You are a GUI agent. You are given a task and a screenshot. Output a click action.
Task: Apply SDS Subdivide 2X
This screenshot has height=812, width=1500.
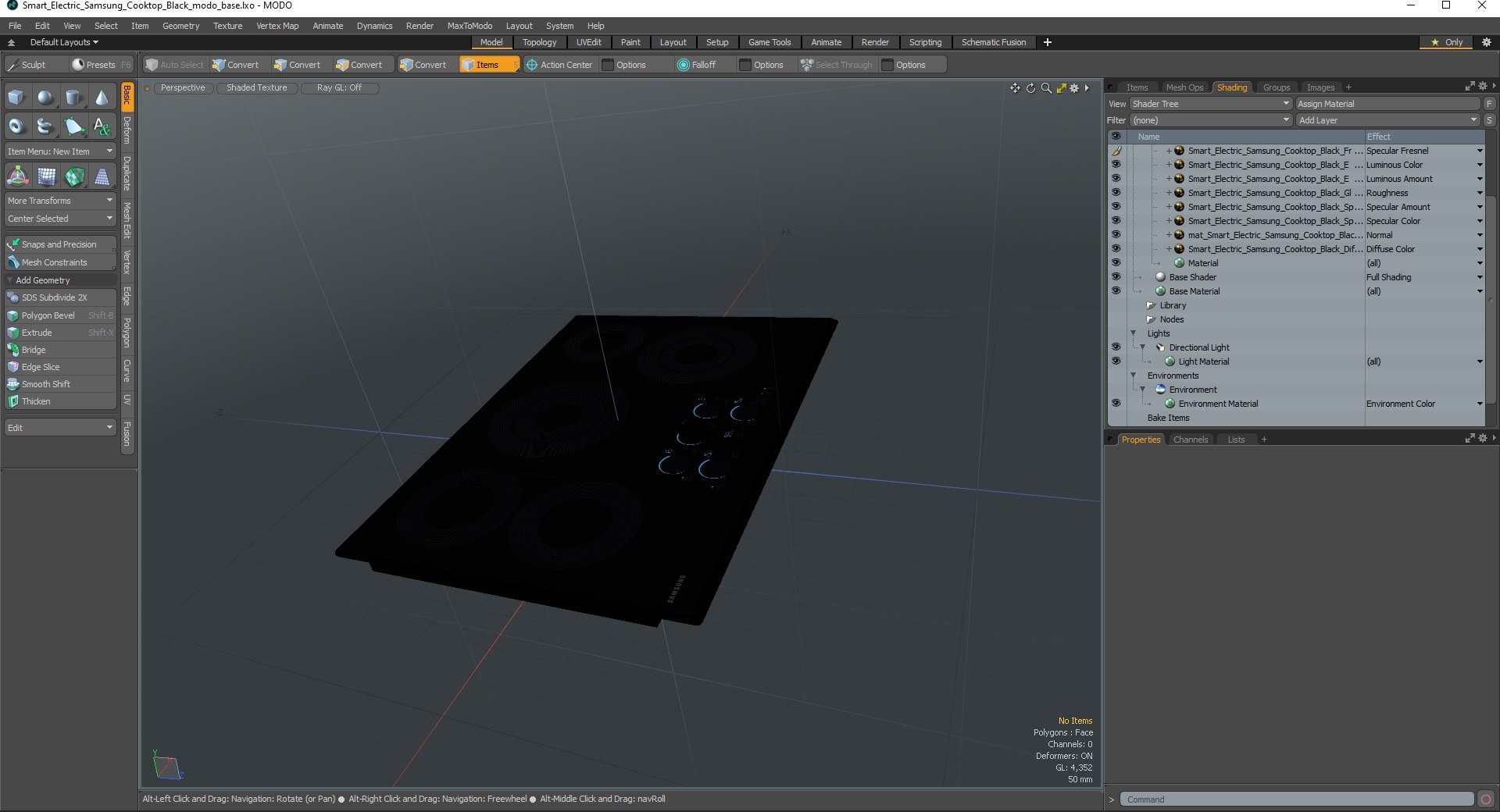[x=60, y=297]
